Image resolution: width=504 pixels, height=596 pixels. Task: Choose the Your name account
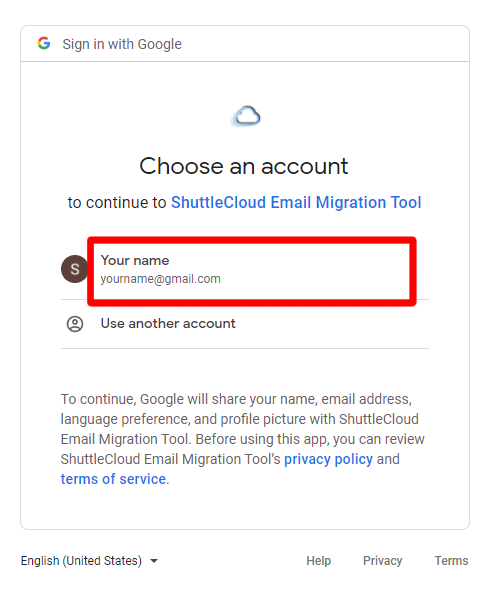coord(245,269)
